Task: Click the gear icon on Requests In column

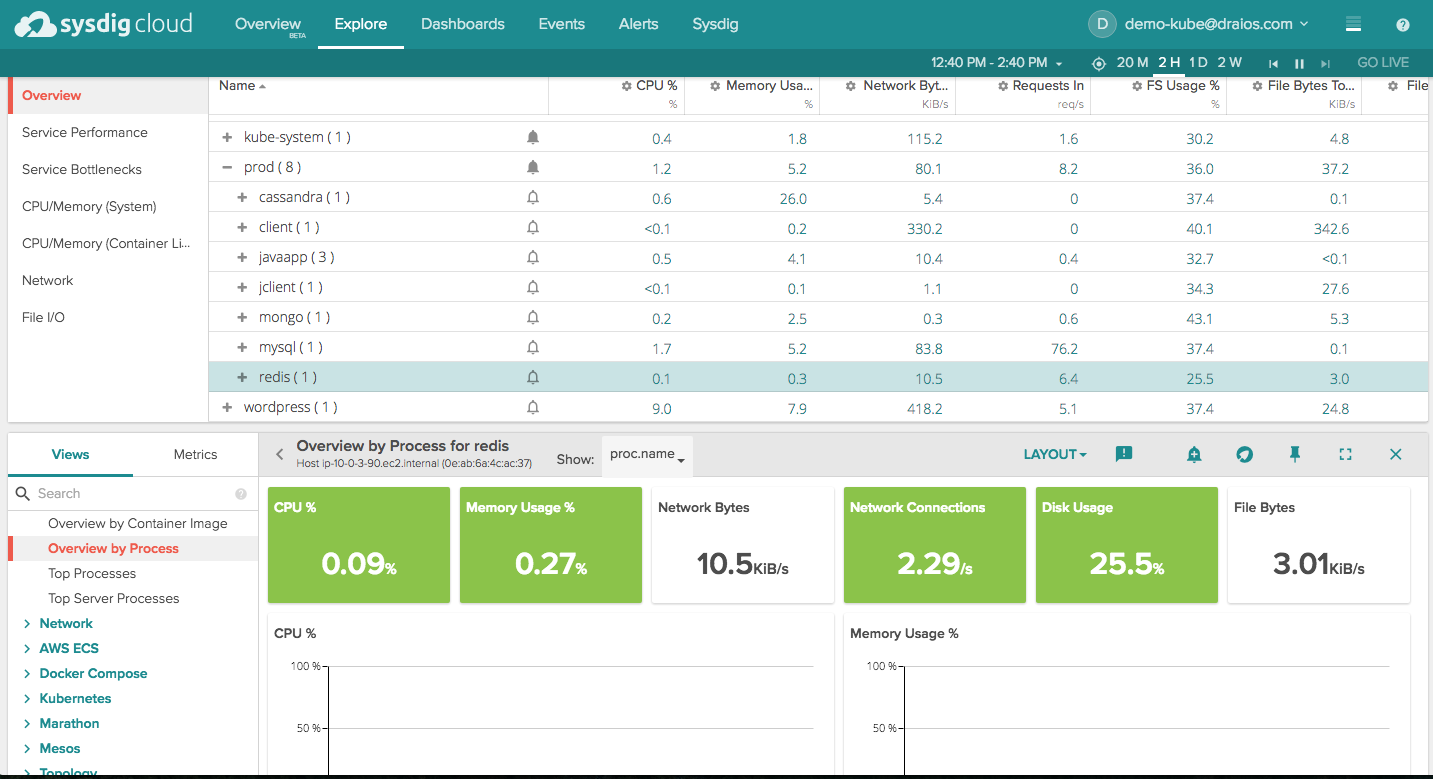Action: coord(1003,86)
